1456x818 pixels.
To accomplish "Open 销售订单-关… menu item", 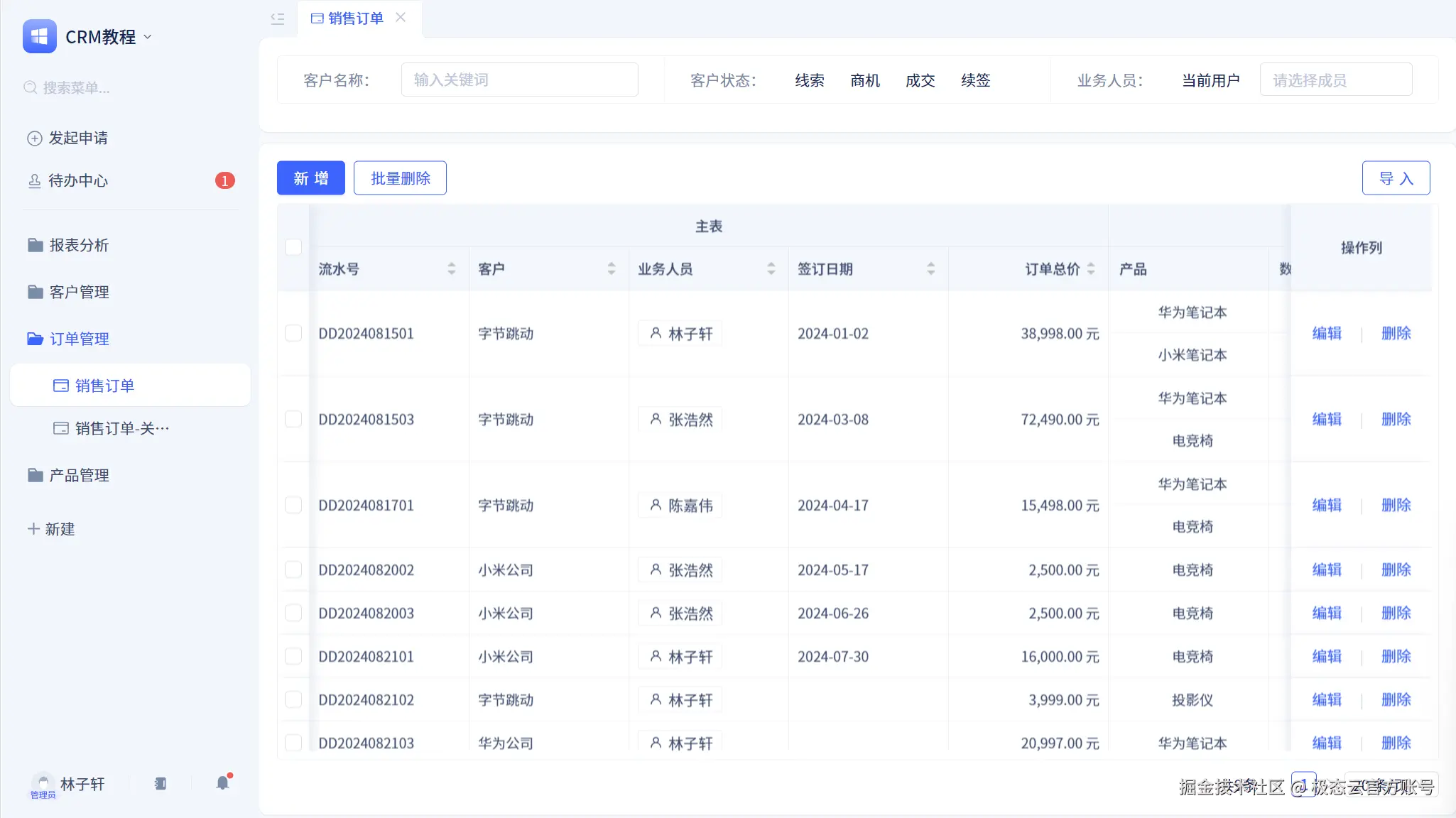I will (x=121, y=428).
